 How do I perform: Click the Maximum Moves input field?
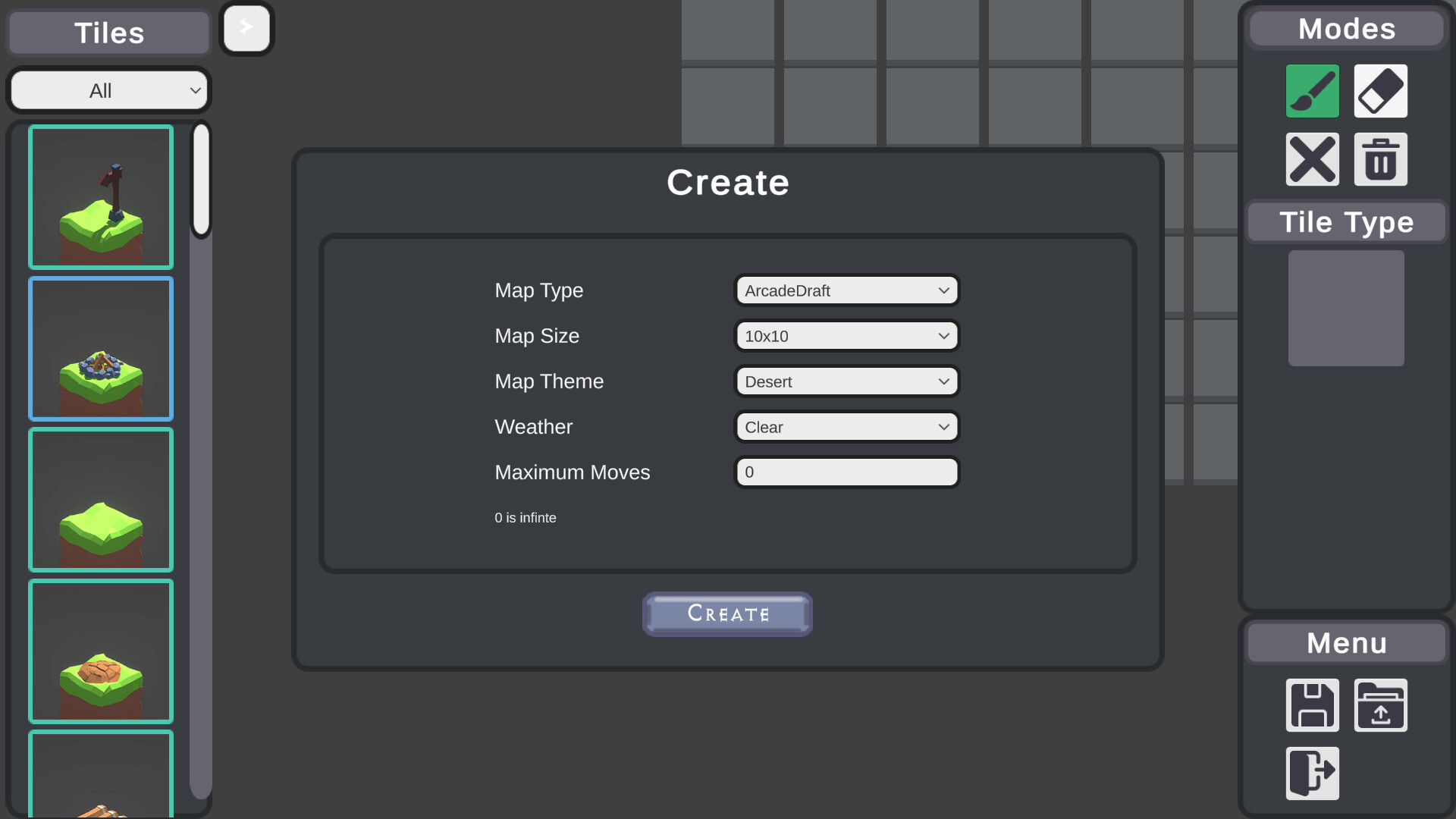point(846,472)
